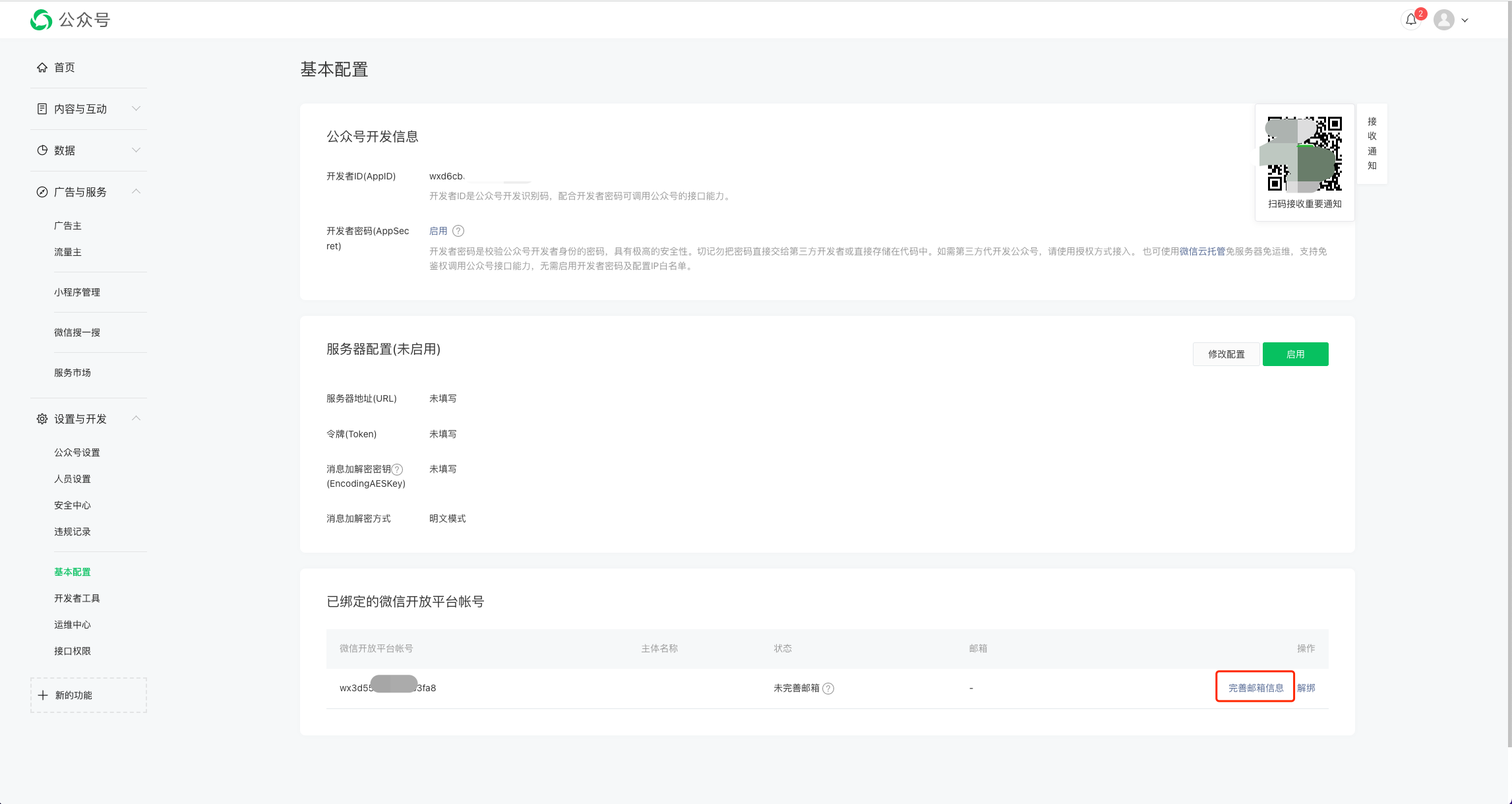Click the help icon beside 未完善邮箱
The image size is (1512, 804).
point(828,689)
